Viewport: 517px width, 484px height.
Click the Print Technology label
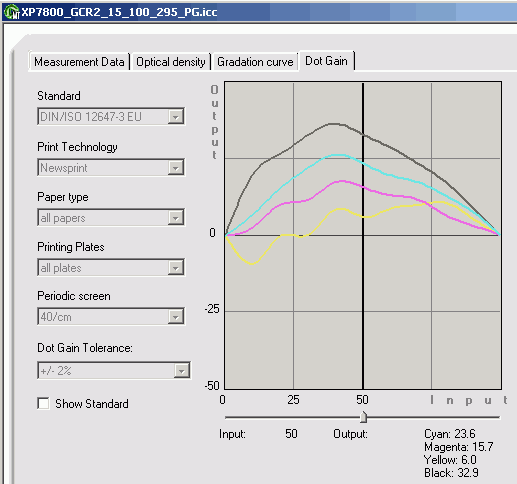coord(77,147)
